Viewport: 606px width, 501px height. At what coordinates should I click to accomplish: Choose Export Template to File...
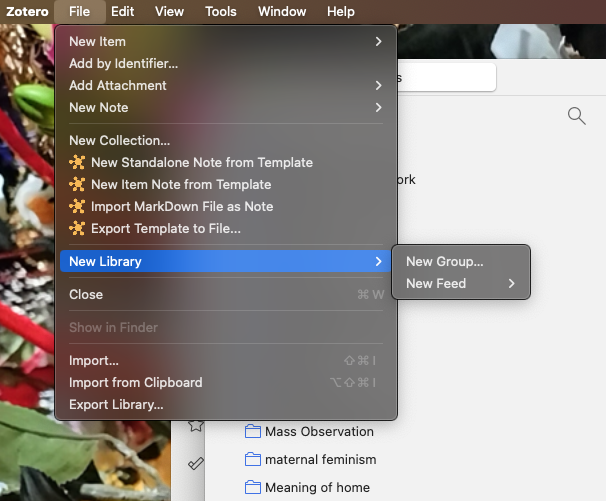(x=225, y=228)
